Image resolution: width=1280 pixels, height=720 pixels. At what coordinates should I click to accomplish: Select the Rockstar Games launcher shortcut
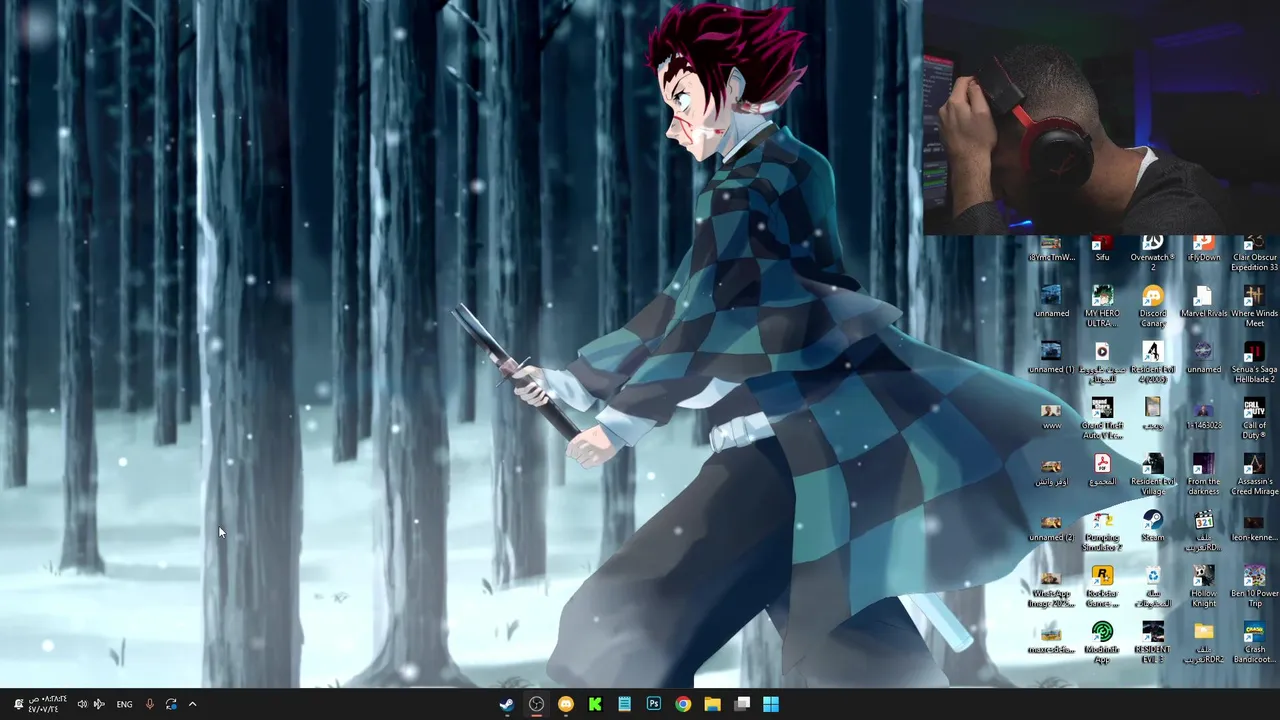click(x=1102, y=585)
